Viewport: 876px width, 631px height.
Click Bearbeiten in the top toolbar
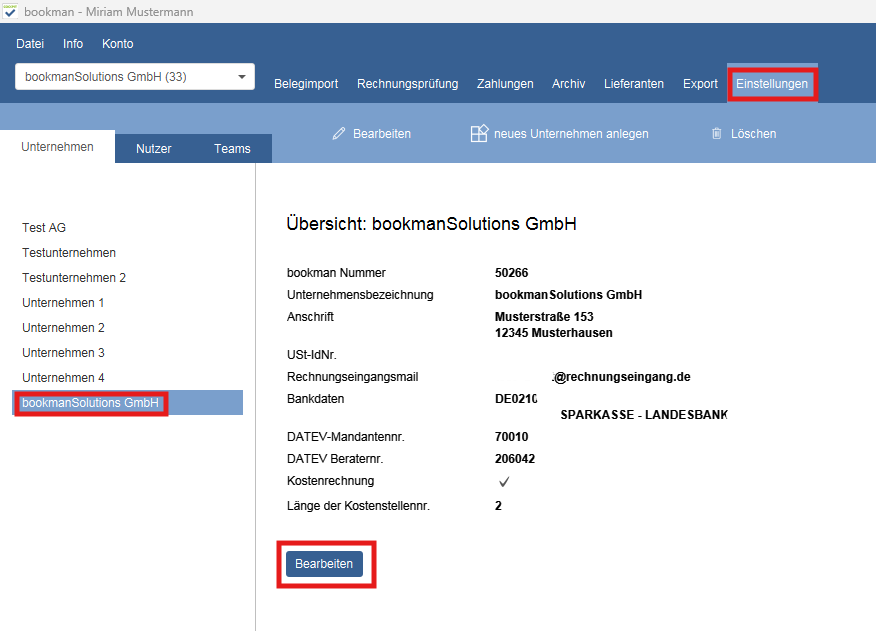pyautogui.click(x=382, y=134)
